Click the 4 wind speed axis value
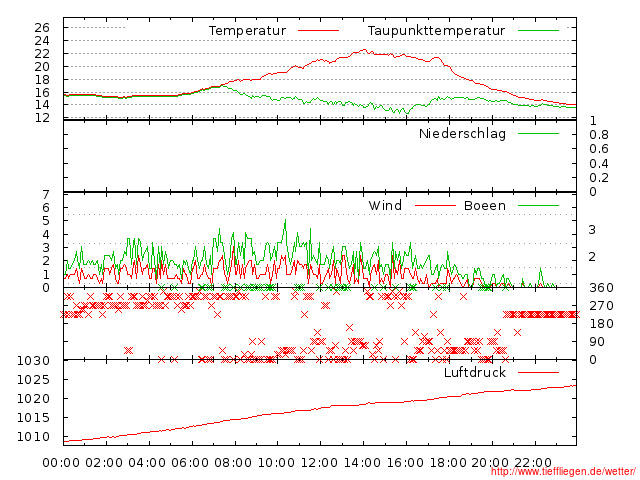 click(46, 235)
